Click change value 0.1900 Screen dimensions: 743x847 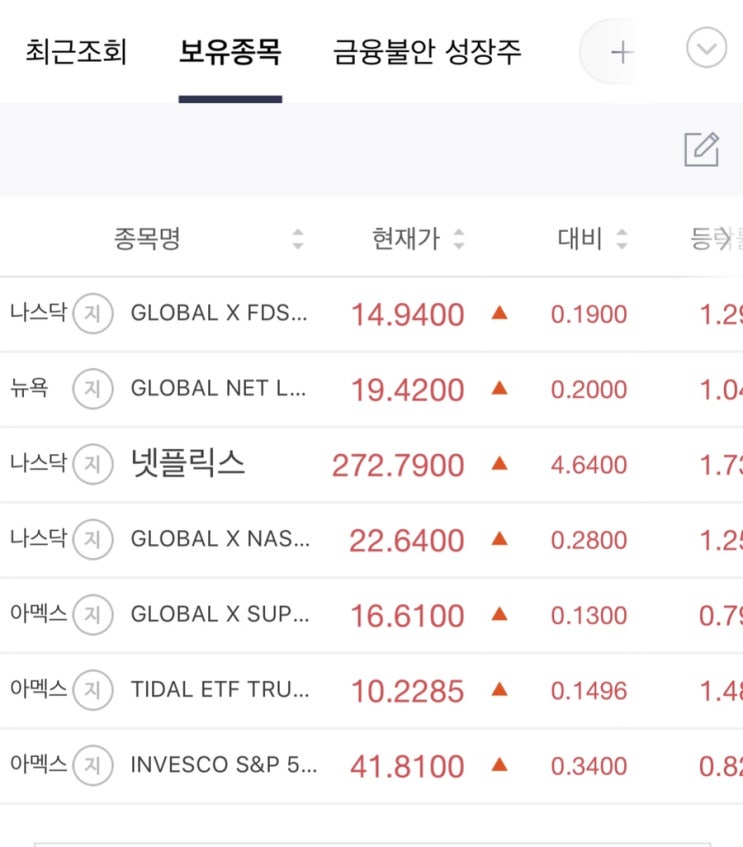(589, 314)
